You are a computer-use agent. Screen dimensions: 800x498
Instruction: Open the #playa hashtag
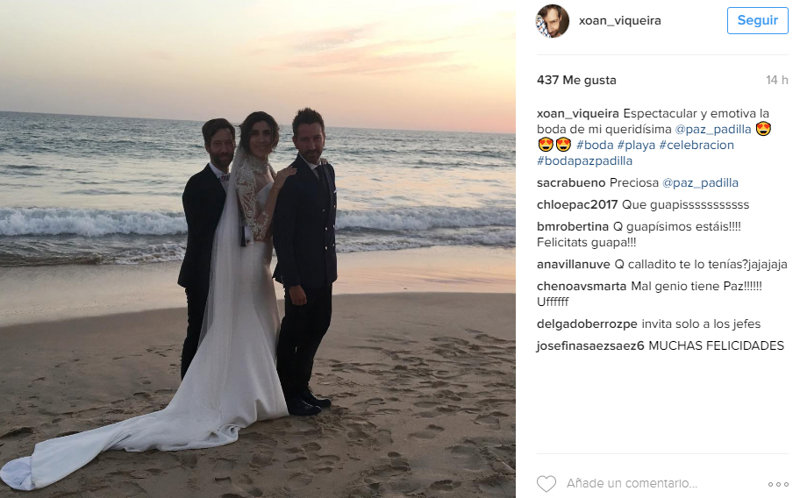click(x=636, y=145)
